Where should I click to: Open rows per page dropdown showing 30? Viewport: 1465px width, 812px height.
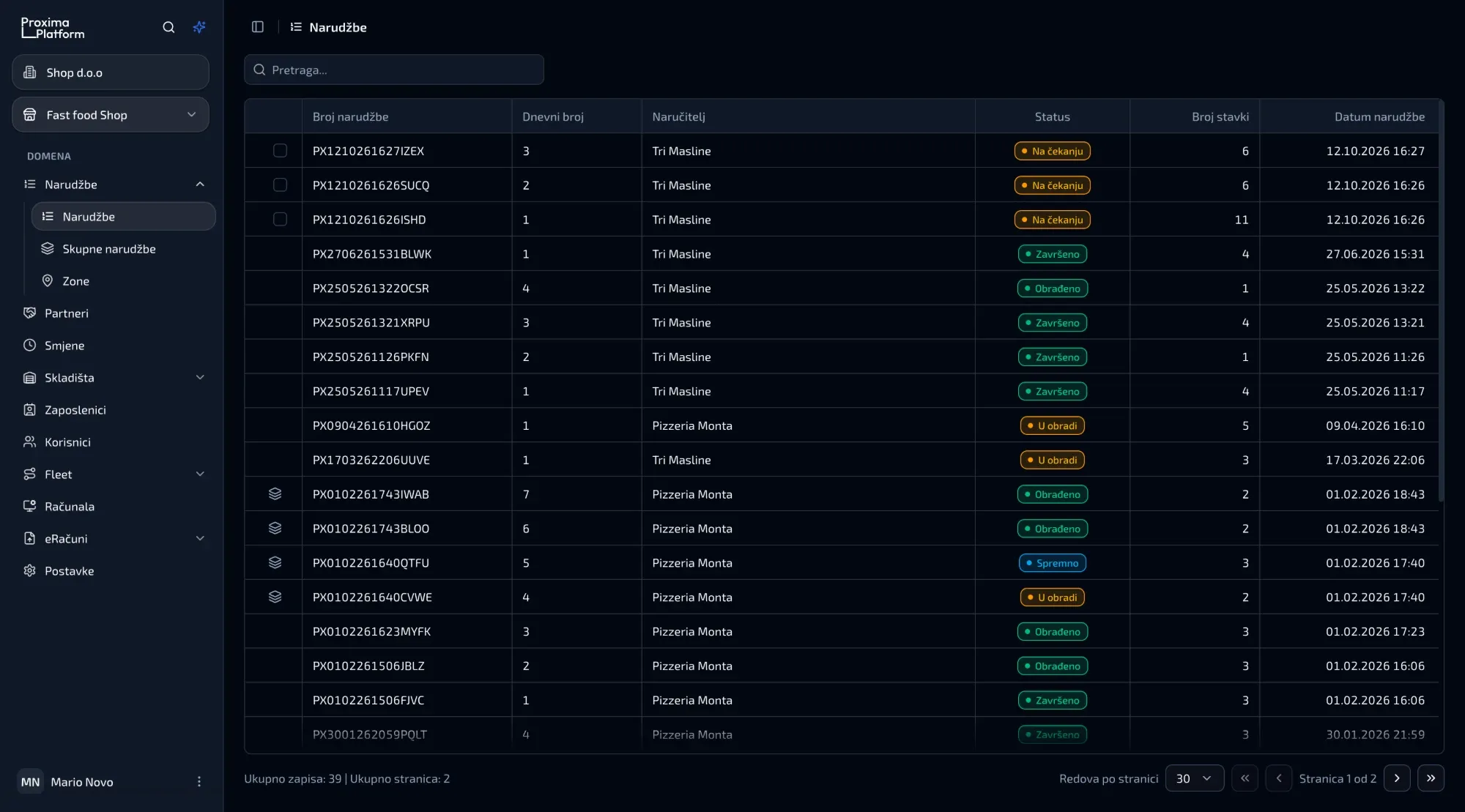[x=1195, y=778]
